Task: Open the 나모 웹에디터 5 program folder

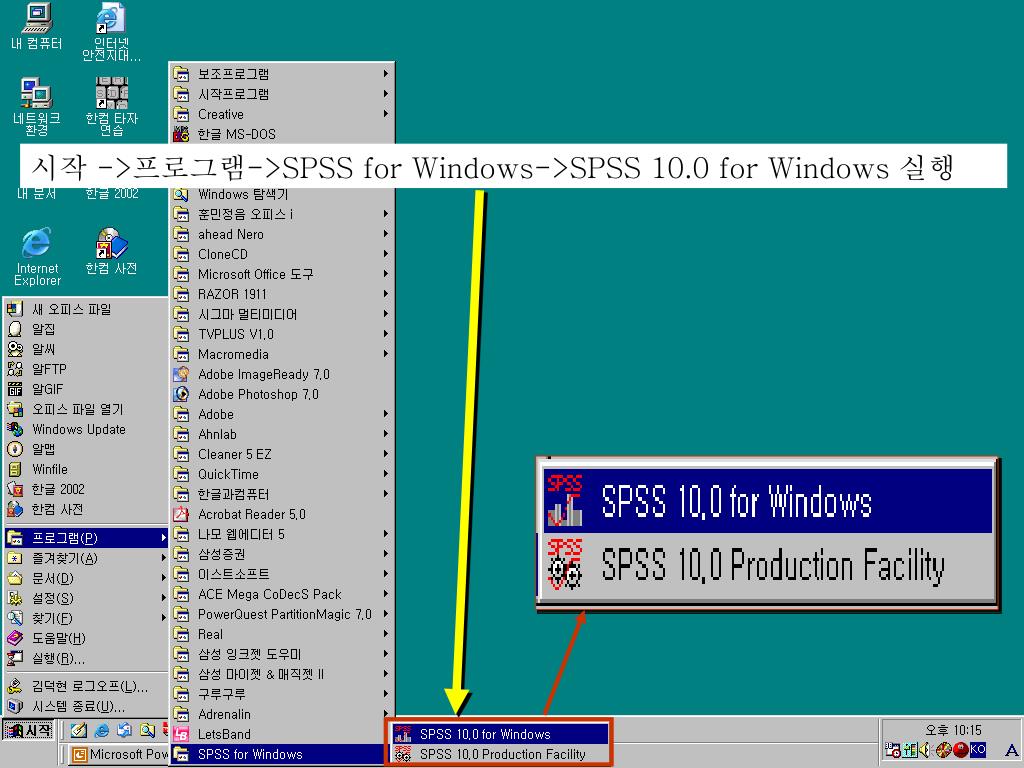Action: point(282,534)
